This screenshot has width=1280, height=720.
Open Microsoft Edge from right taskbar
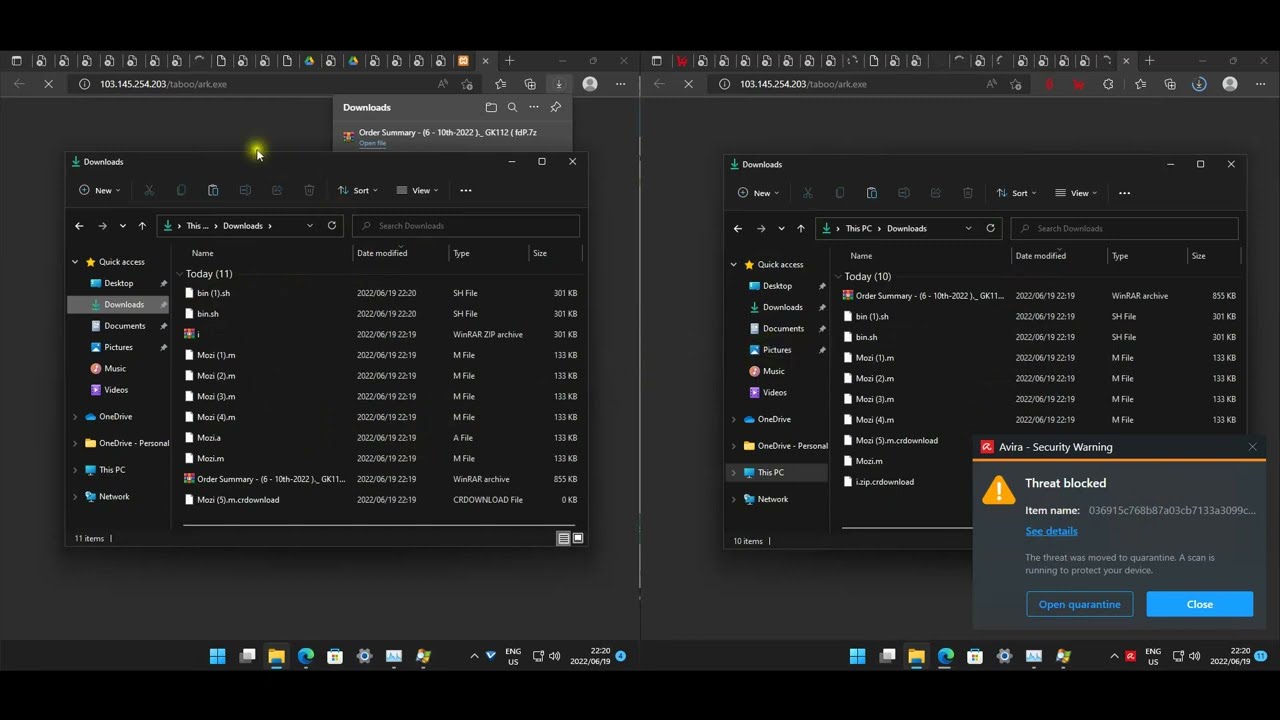coord(945,656)
